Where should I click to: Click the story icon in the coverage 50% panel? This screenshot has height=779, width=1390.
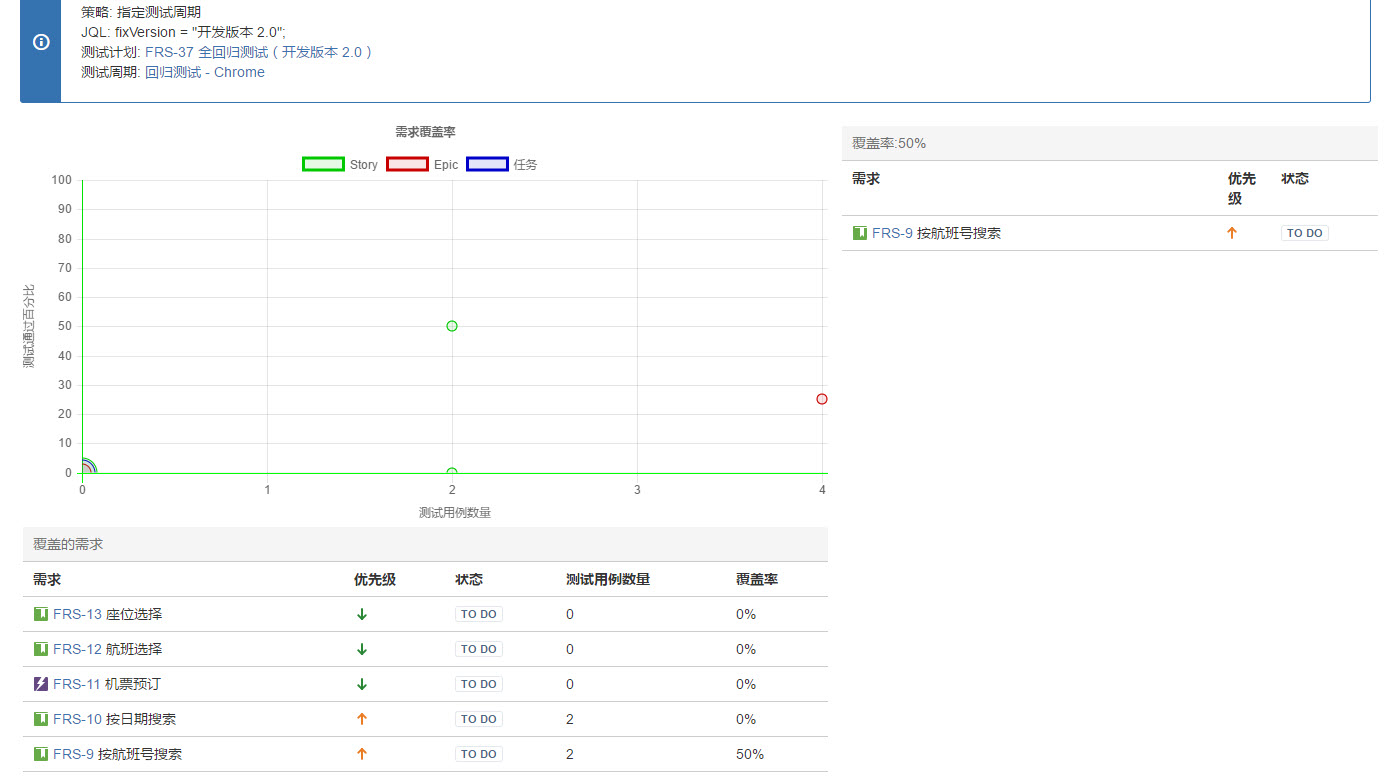pos(860,233)
